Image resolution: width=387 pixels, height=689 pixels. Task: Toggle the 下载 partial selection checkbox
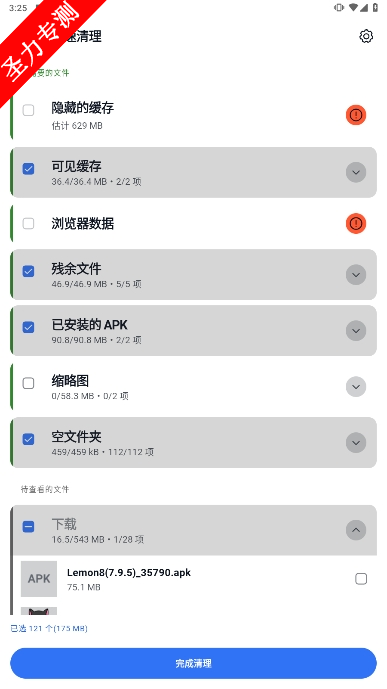[29, 526]
